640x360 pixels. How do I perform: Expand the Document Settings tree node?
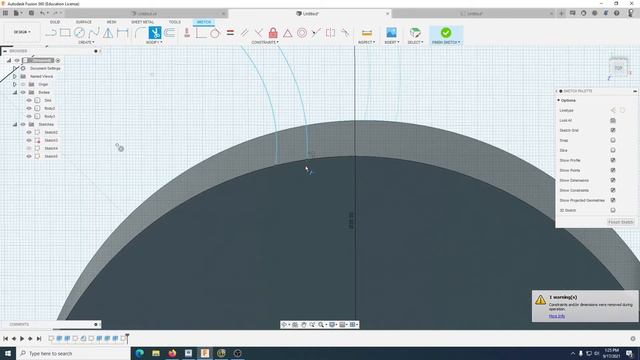tap(15, 68)
